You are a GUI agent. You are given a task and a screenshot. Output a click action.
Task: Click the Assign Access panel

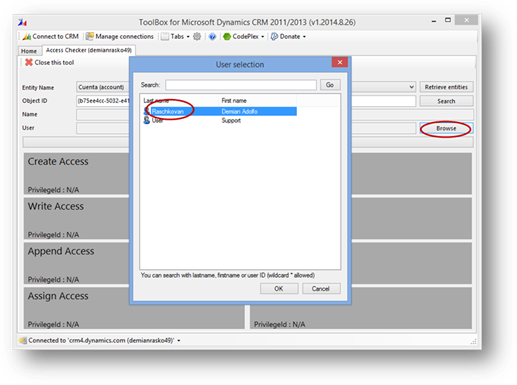[x=134, y=308]
